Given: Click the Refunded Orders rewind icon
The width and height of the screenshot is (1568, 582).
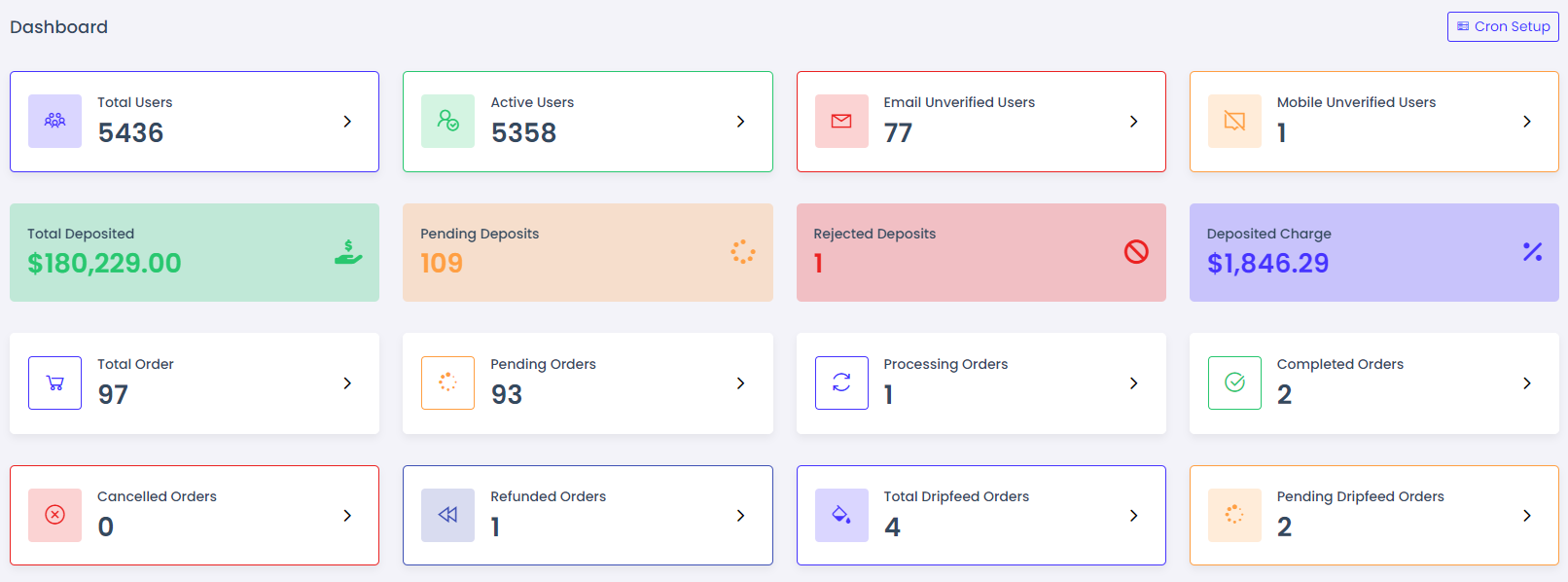Looking at the screenshot, I should coord(447,515).
